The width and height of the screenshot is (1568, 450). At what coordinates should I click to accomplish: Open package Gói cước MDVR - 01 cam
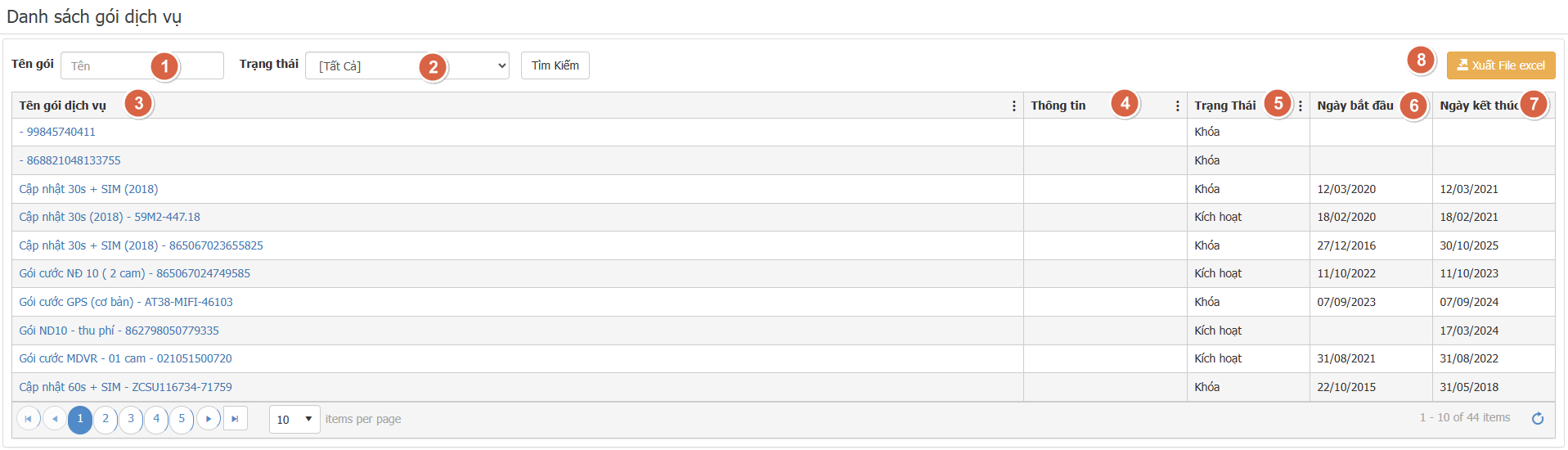click(126, 358)
